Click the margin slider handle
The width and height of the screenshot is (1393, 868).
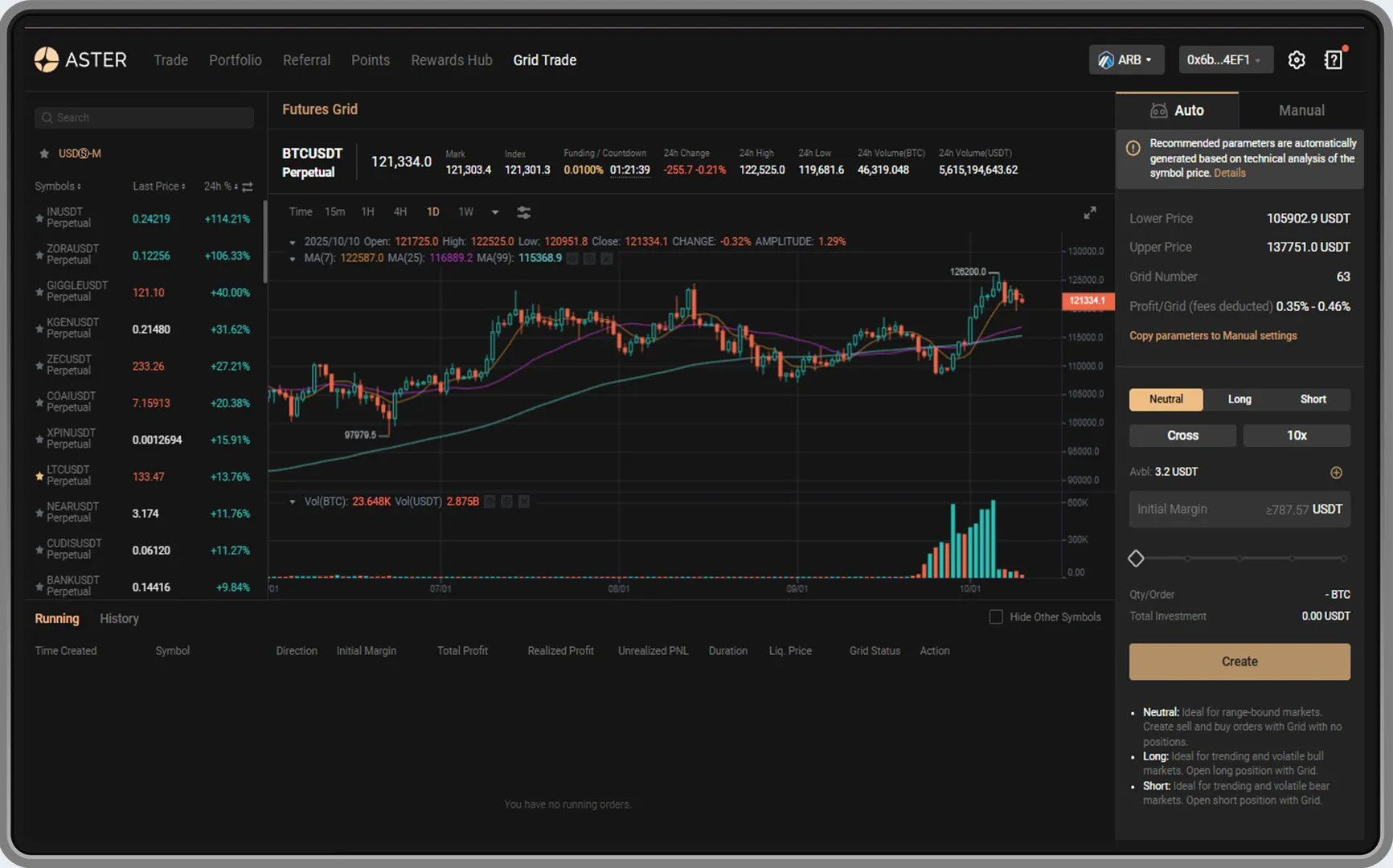click(1136, 559)
